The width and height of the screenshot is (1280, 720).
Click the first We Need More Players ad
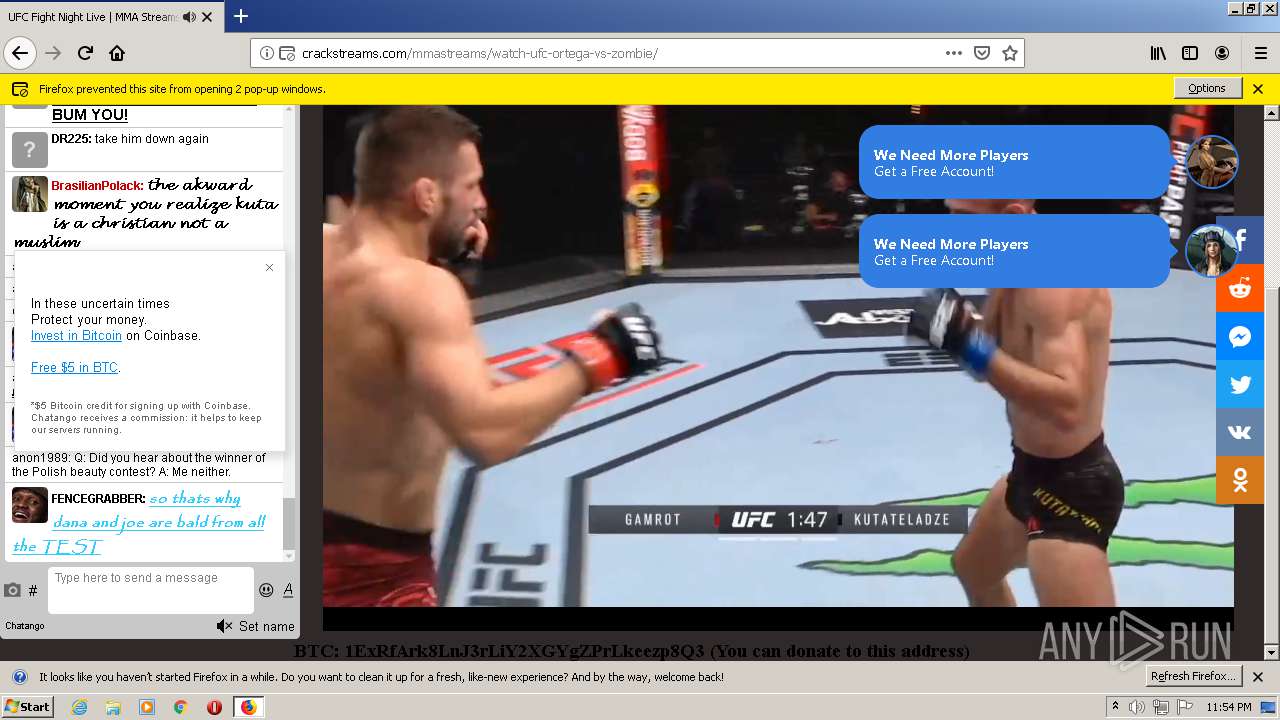1014,162
